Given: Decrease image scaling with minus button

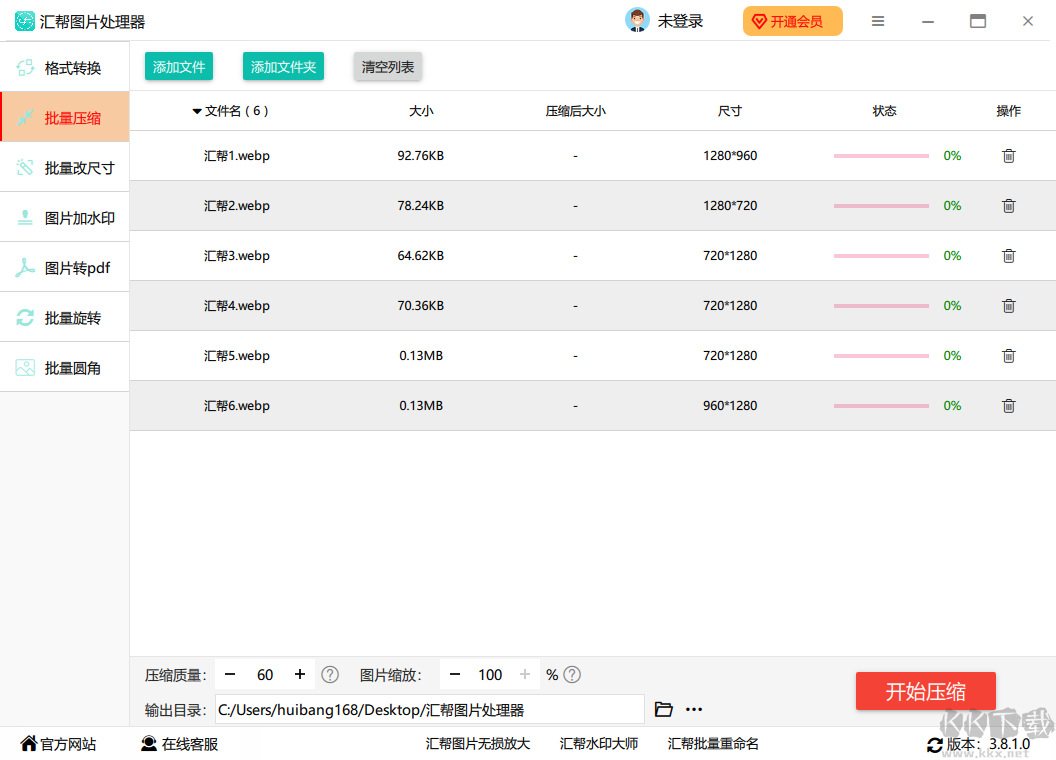Looking at the screenshot, I should tap(455, 675).
